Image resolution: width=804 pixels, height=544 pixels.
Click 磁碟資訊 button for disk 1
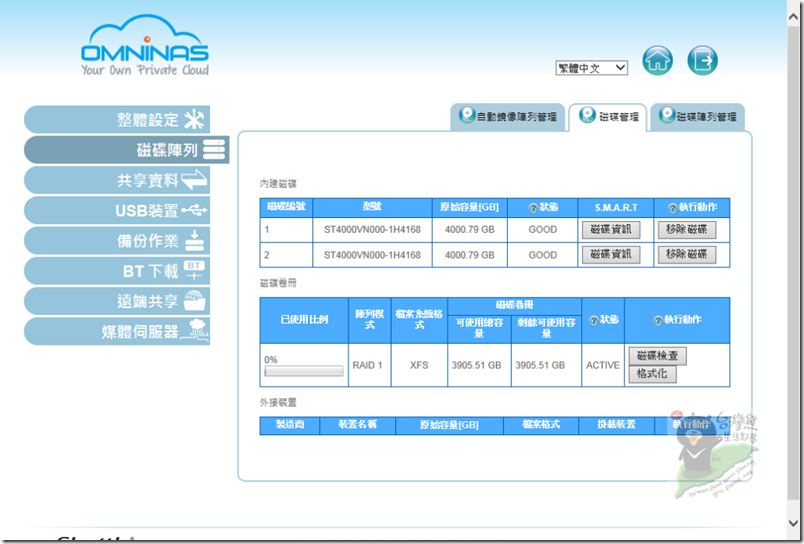(x=611, y=230)
